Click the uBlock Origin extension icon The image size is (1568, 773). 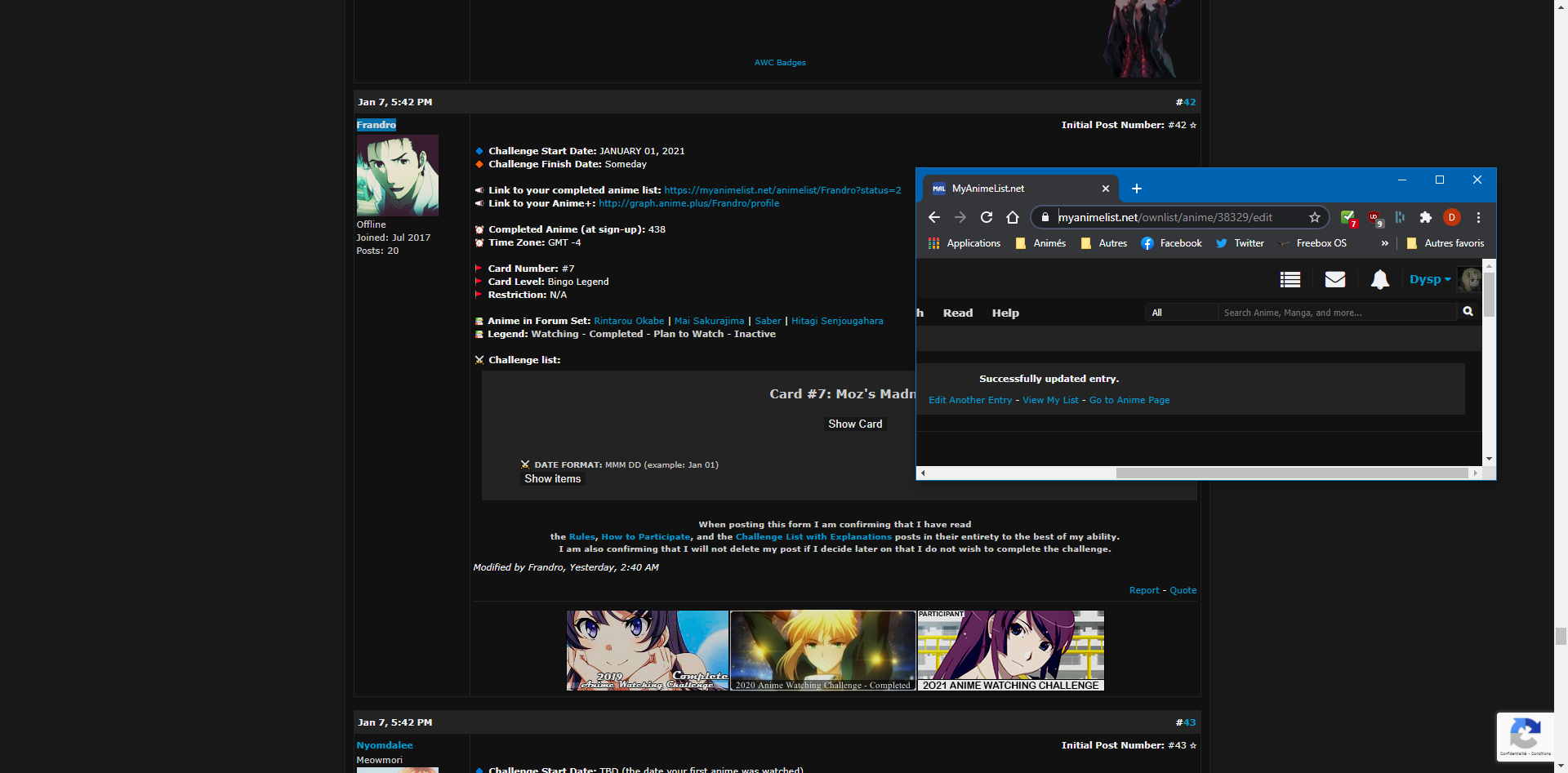(1375, 218)
